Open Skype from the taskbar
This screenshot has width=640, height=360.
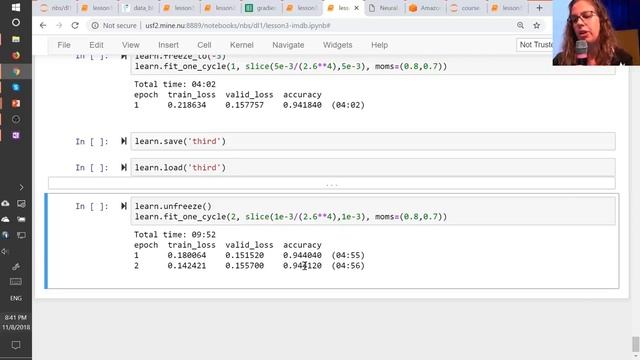16,87
